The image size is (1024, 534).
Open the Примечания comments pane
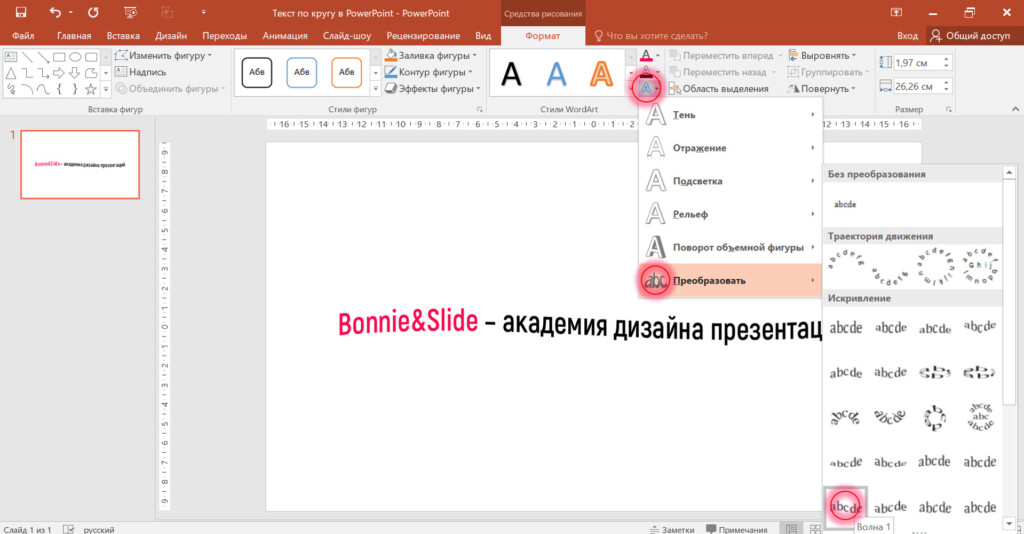(737, 529)
